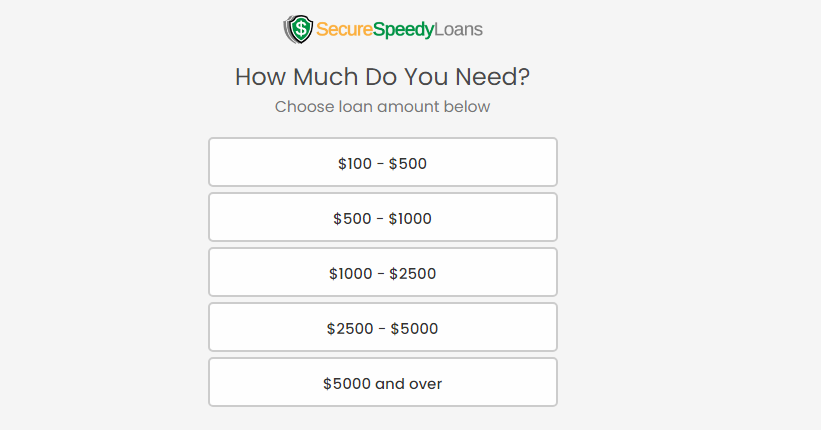Click the white dollar sign inside the shield
This screenshot has width=821, height=430.
[302, 28]
